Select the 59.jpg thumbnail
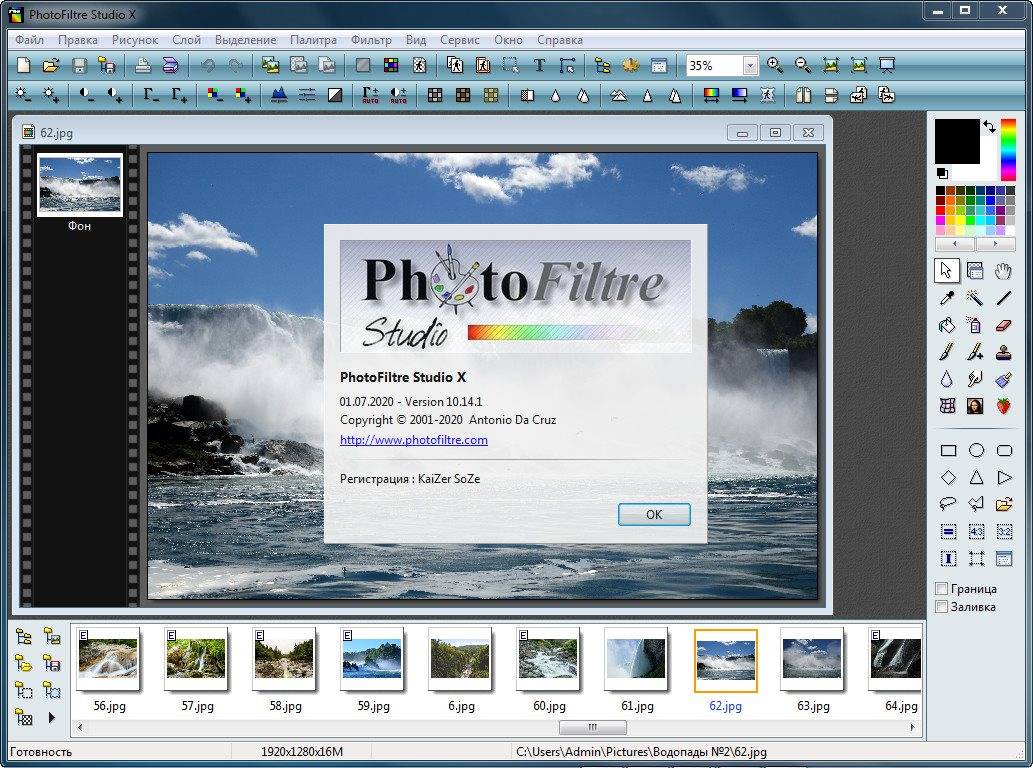This screenshot has width=1033, height=768. (x=372, y=659)
